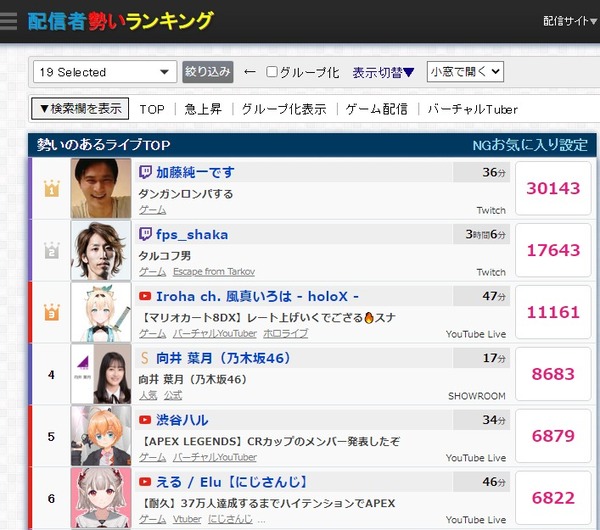Click 3時間6分 duration on fps_shaka row
Viewport: 600px width, 530px height.
click(485, 234)
